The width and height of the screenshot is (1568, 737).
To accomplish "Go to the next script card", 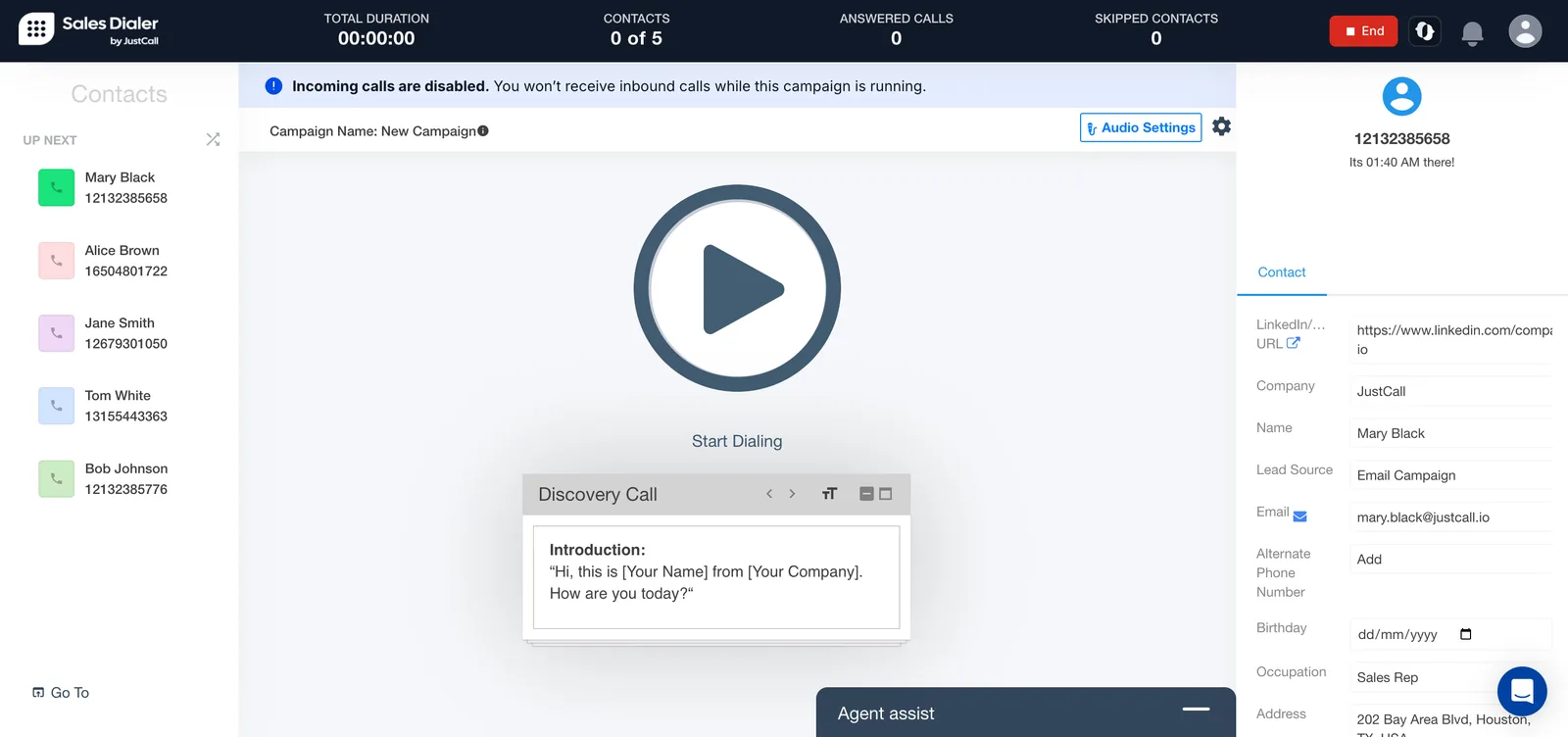I will pos(792,494).
